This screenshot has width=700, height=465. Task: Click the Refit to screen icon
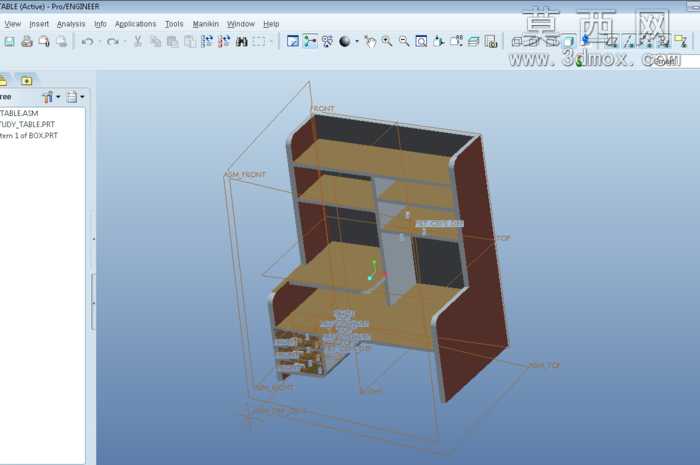coord(421,42)
